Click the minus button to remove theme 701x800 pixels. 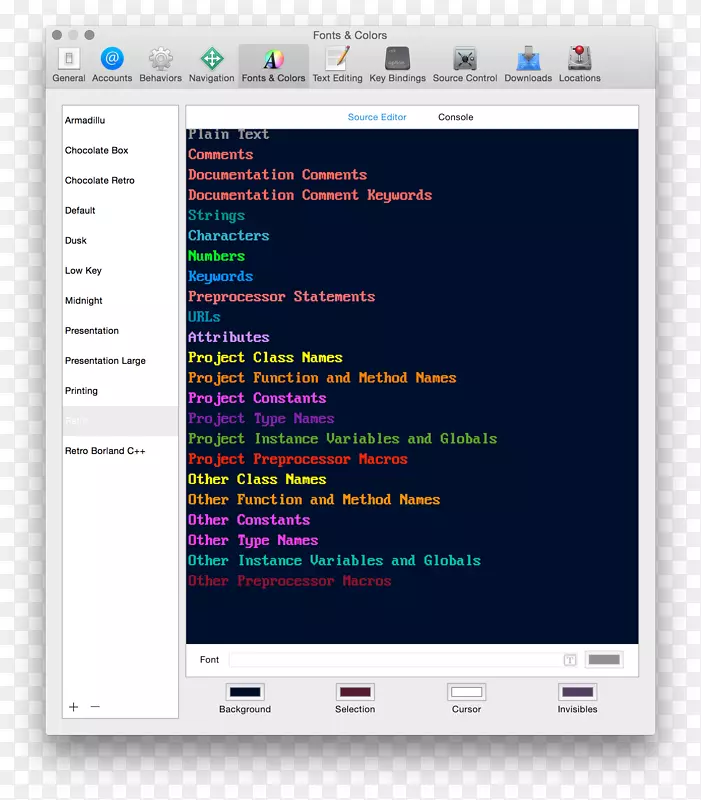click(95, 707)
